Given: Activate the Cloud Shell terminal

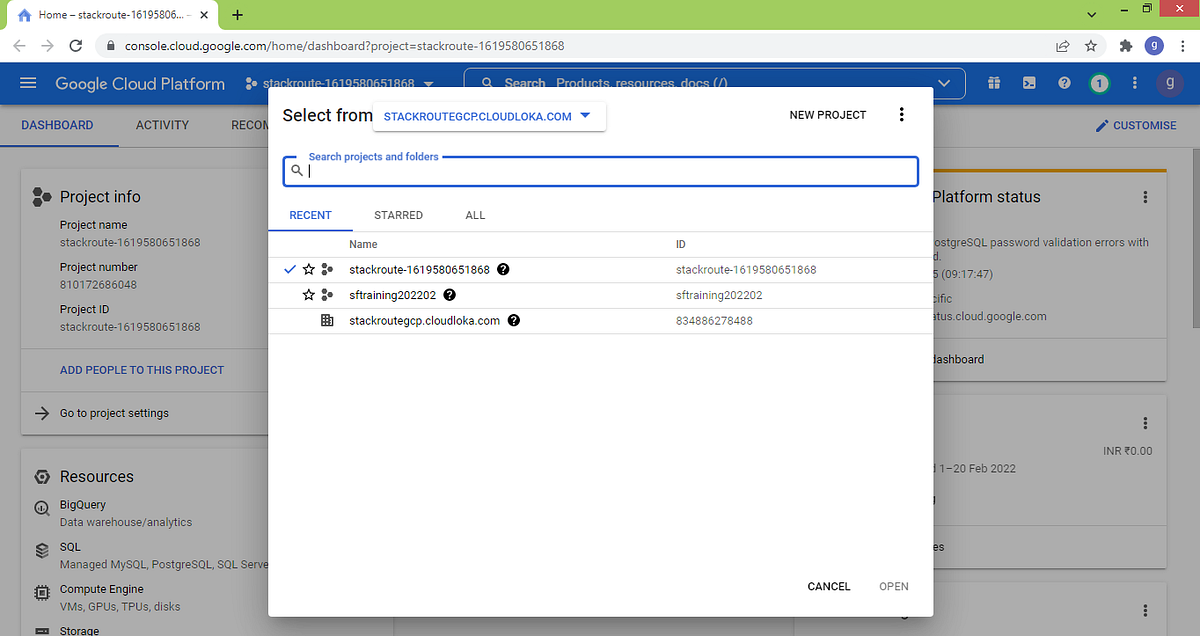Looking at the screenshot, I should [x=1029, y=83].
